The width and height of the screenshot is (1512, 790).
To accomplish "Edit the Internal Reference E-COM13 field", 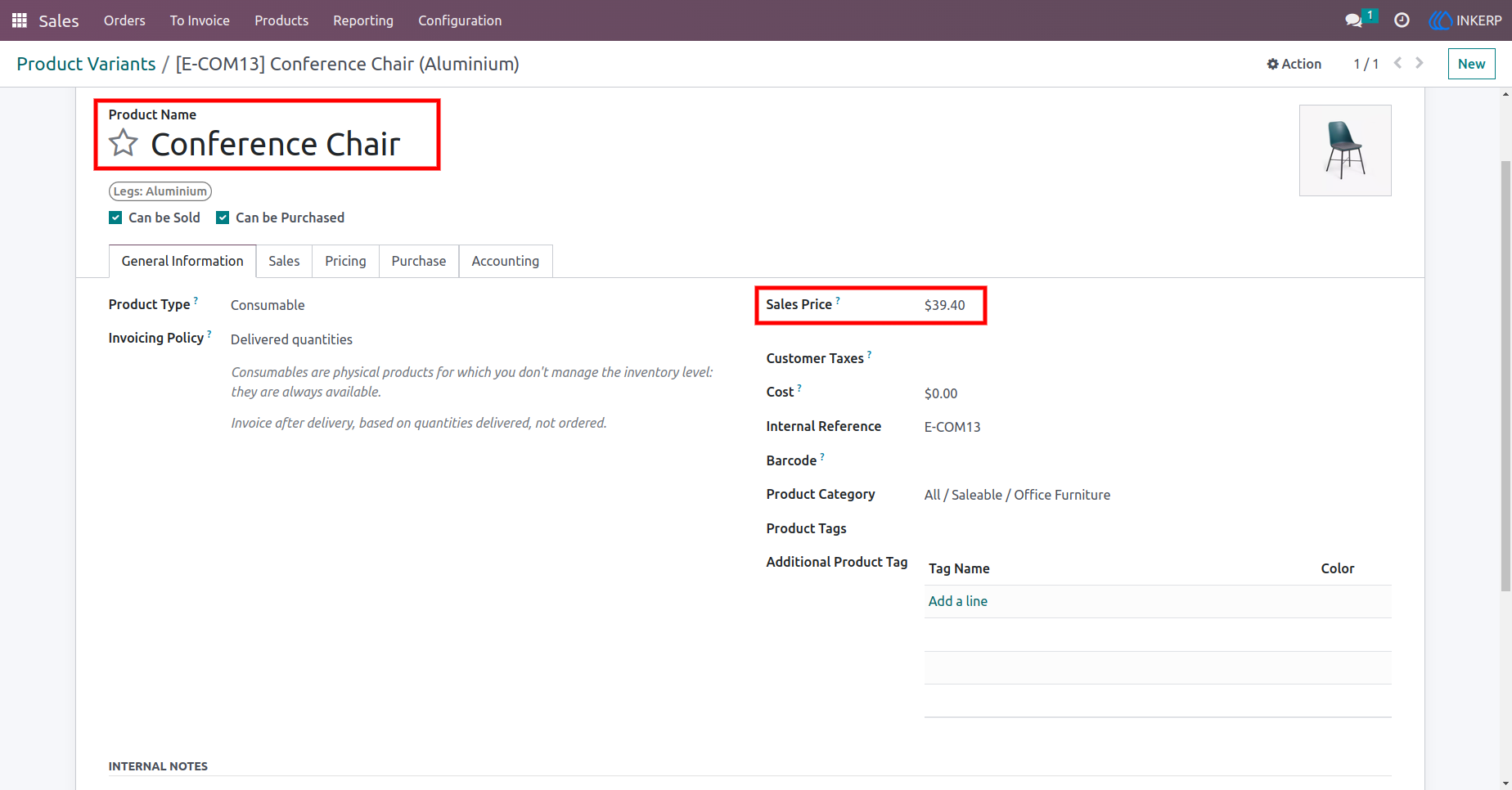I will pos(952,427).
